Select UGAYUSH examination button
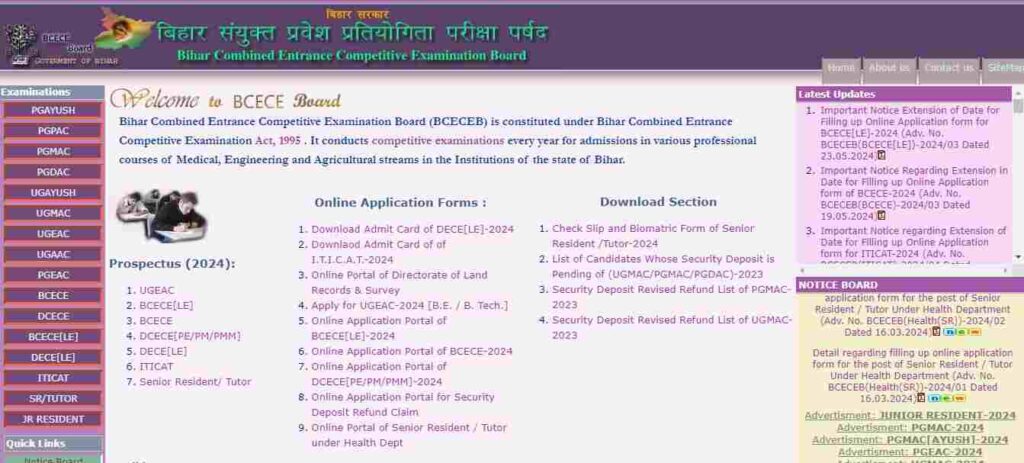 pyautogui.click(x=53, y=193)
